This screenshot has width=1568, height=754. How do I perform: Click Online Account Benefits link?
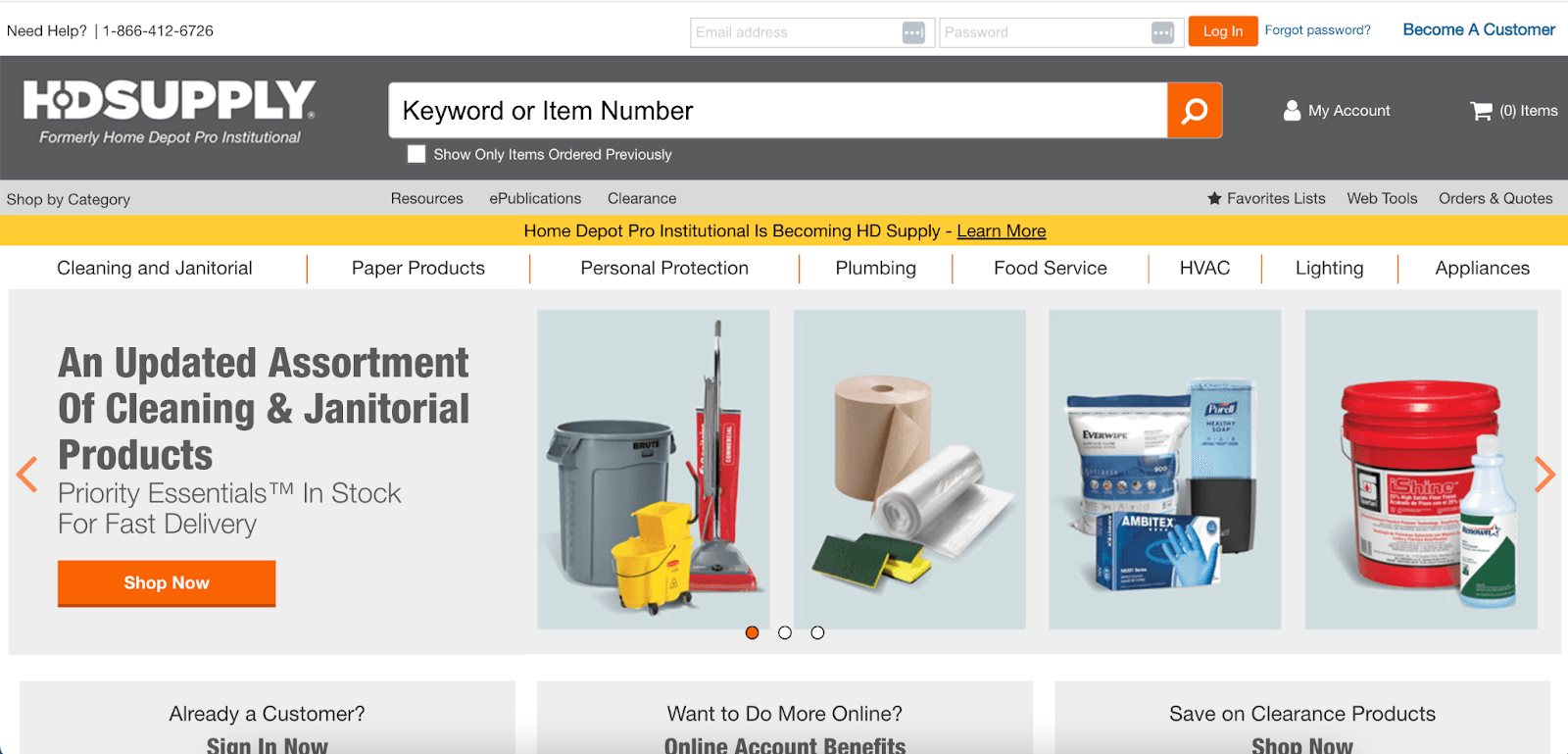point(785,745)
